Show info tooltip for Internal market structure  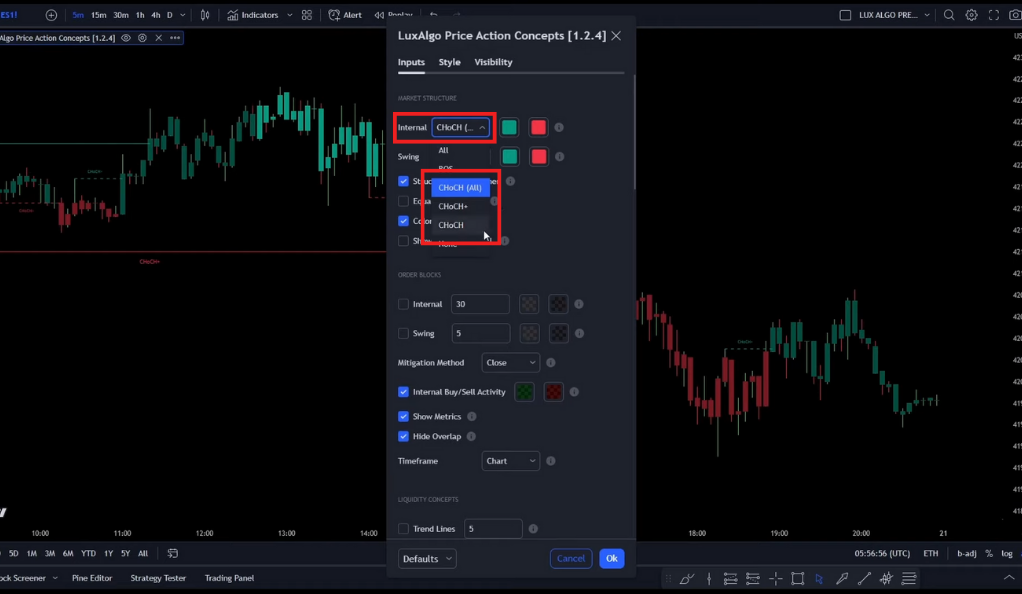pyautogui.click(x=559, y=127)
